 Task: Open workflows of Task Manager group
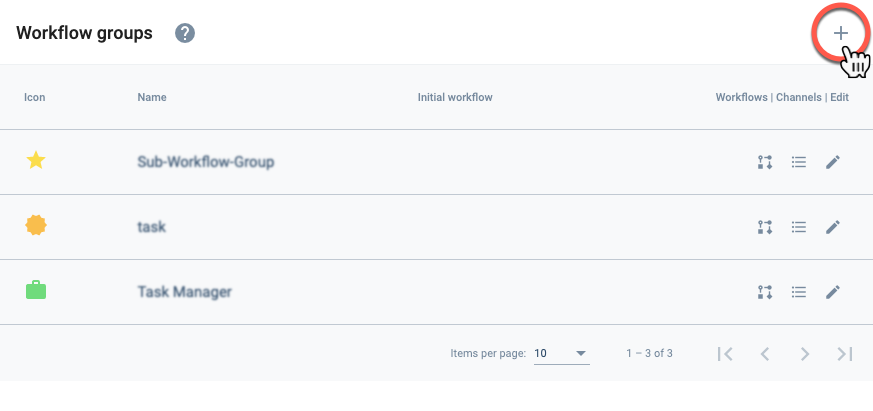[765, 292]
